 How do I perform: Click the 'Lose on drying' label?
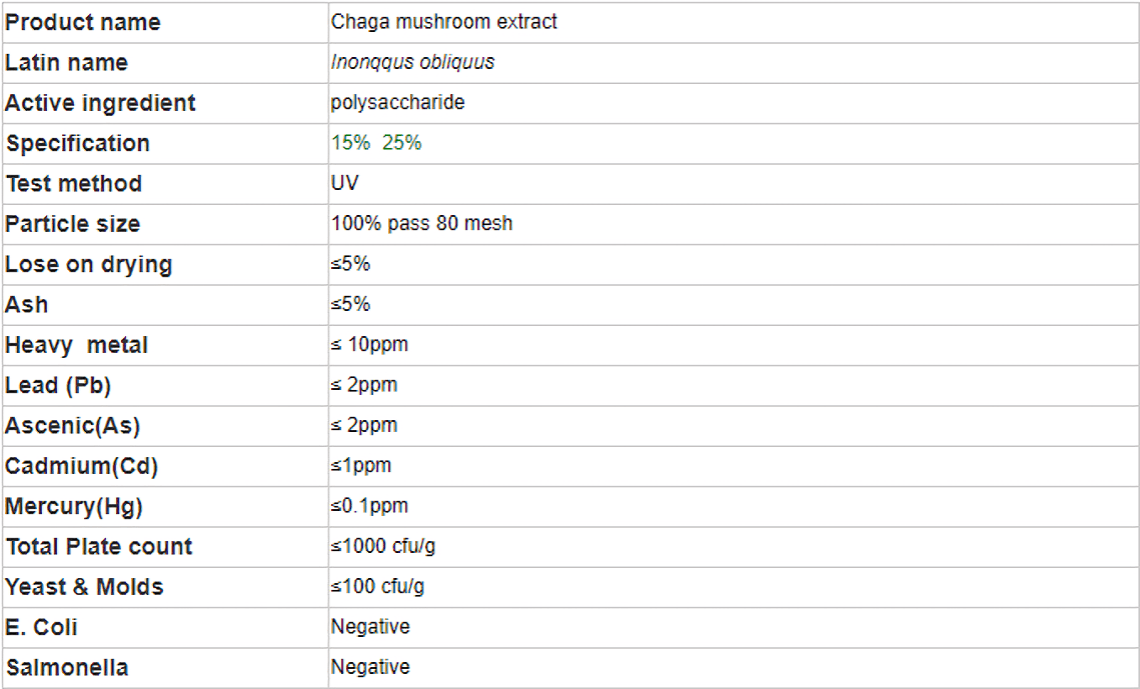point(89,265)
